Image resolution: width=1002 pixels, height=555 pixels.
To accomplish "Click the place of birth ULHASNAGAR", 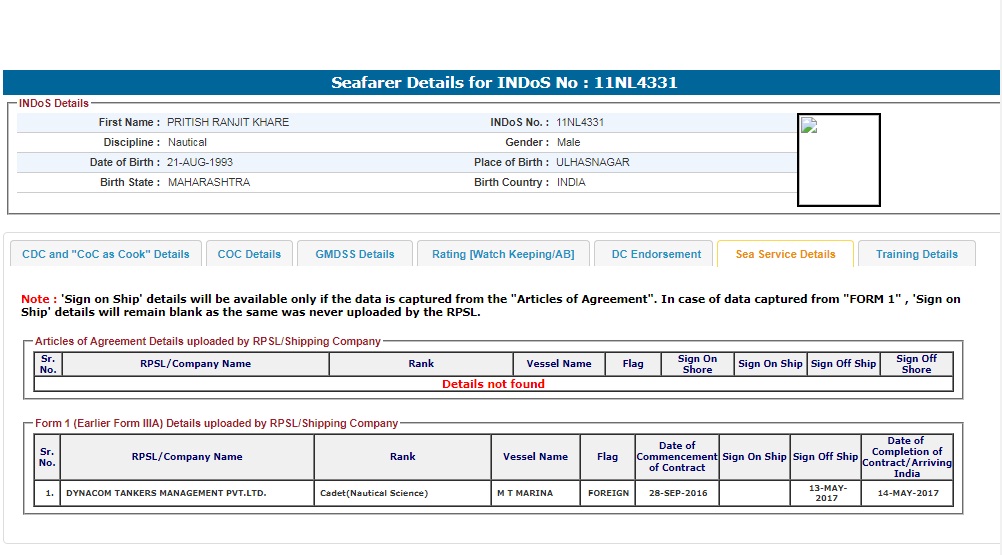I will (593, 162).
